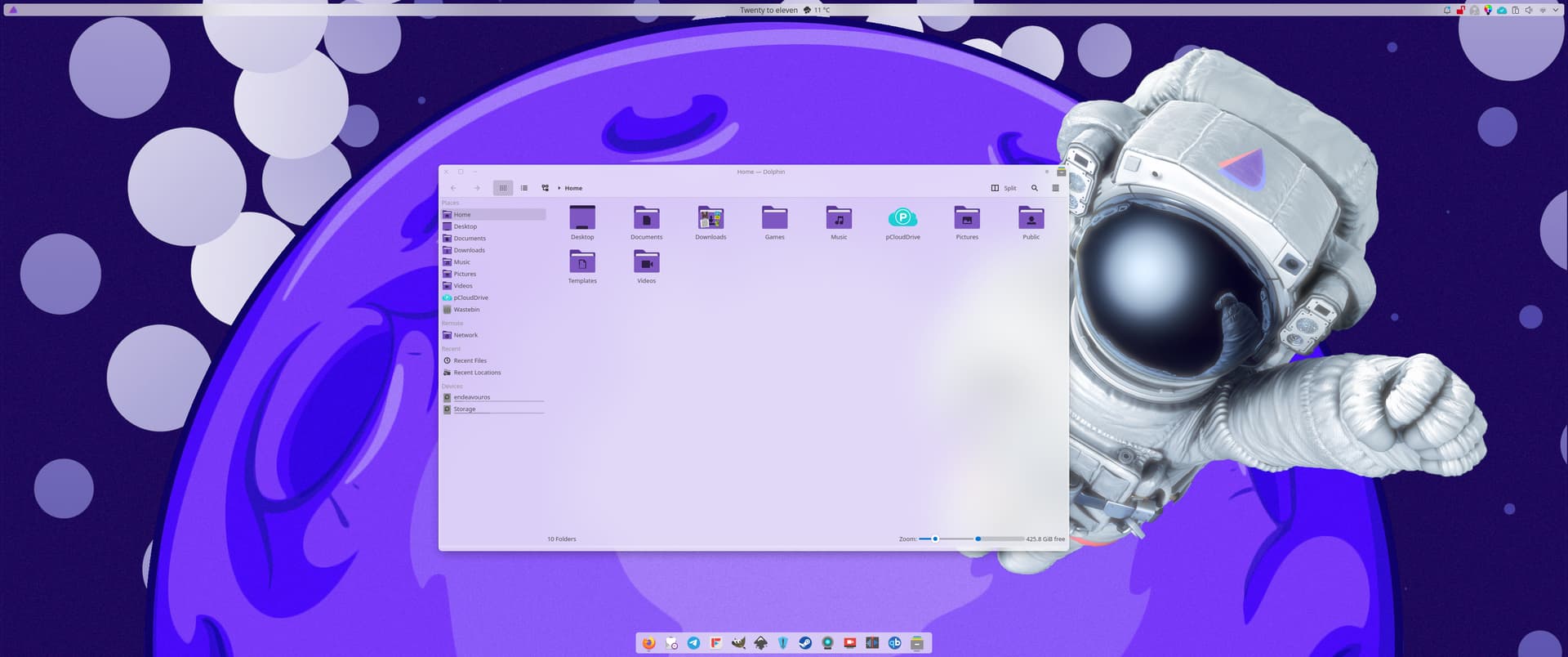Open Recent Locations in sidebar
Screen dimensions: 1568x657
pyautogui.click(x=493, y=372)
